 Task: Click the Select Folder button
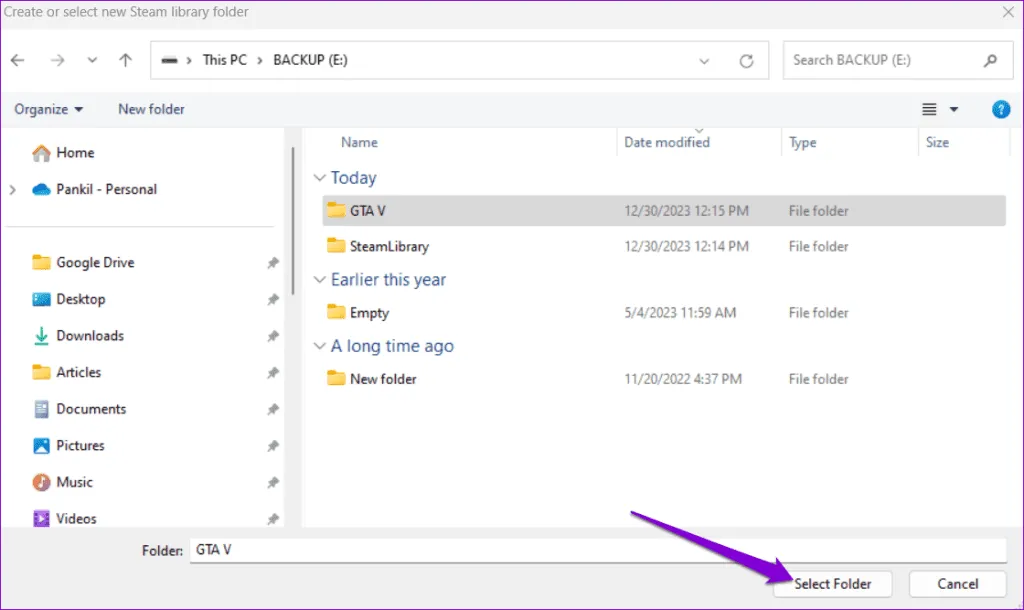[x=833, y=584]
